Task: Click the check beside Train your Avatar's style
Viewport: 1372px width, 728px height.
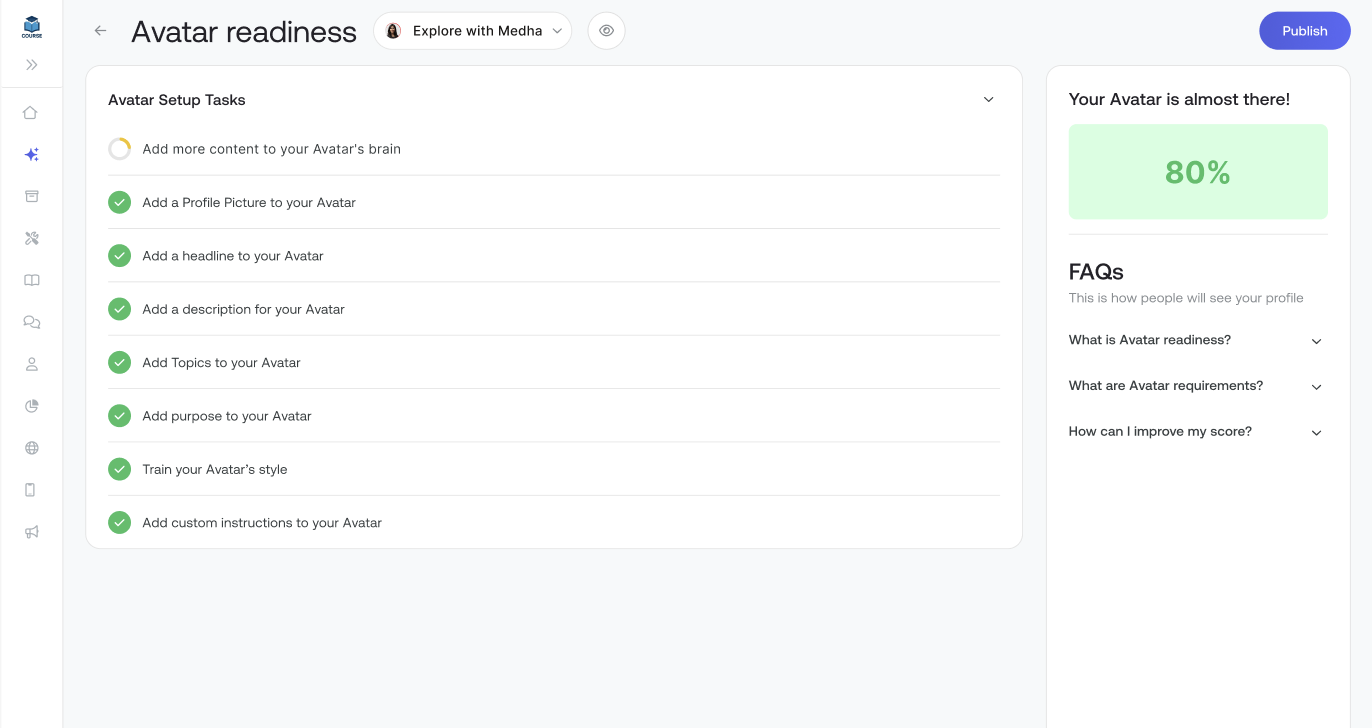Action: (x=120, y=469)
